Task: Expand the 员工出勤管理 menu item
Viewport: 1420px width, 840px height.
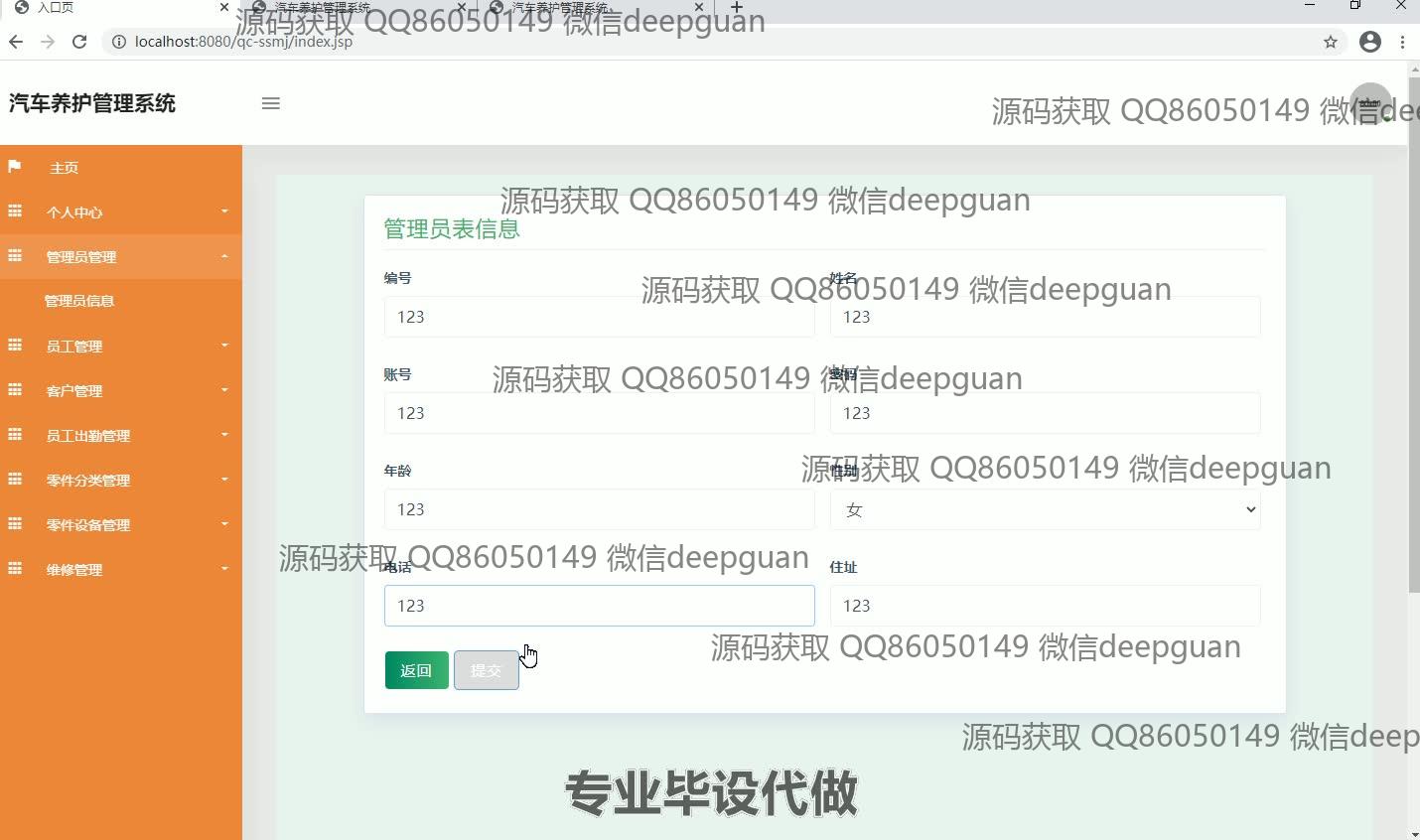Action: [121, 436]
